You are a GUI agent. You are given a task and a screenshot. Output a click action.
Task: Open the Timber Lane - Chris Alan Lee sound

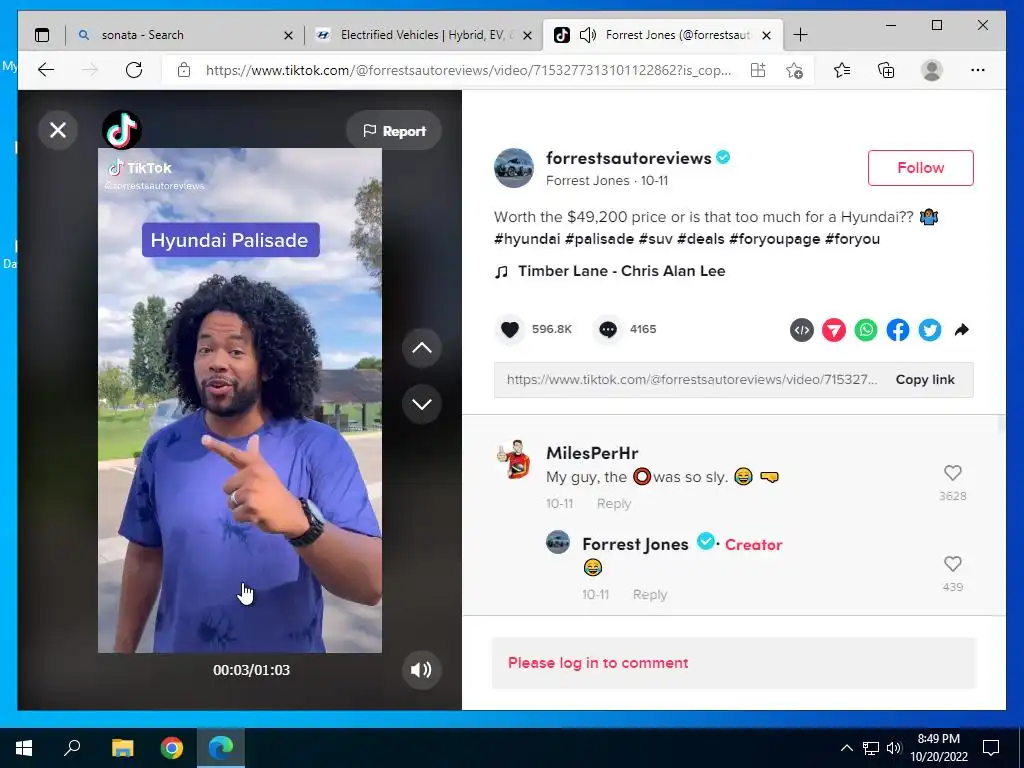(621, 271)
